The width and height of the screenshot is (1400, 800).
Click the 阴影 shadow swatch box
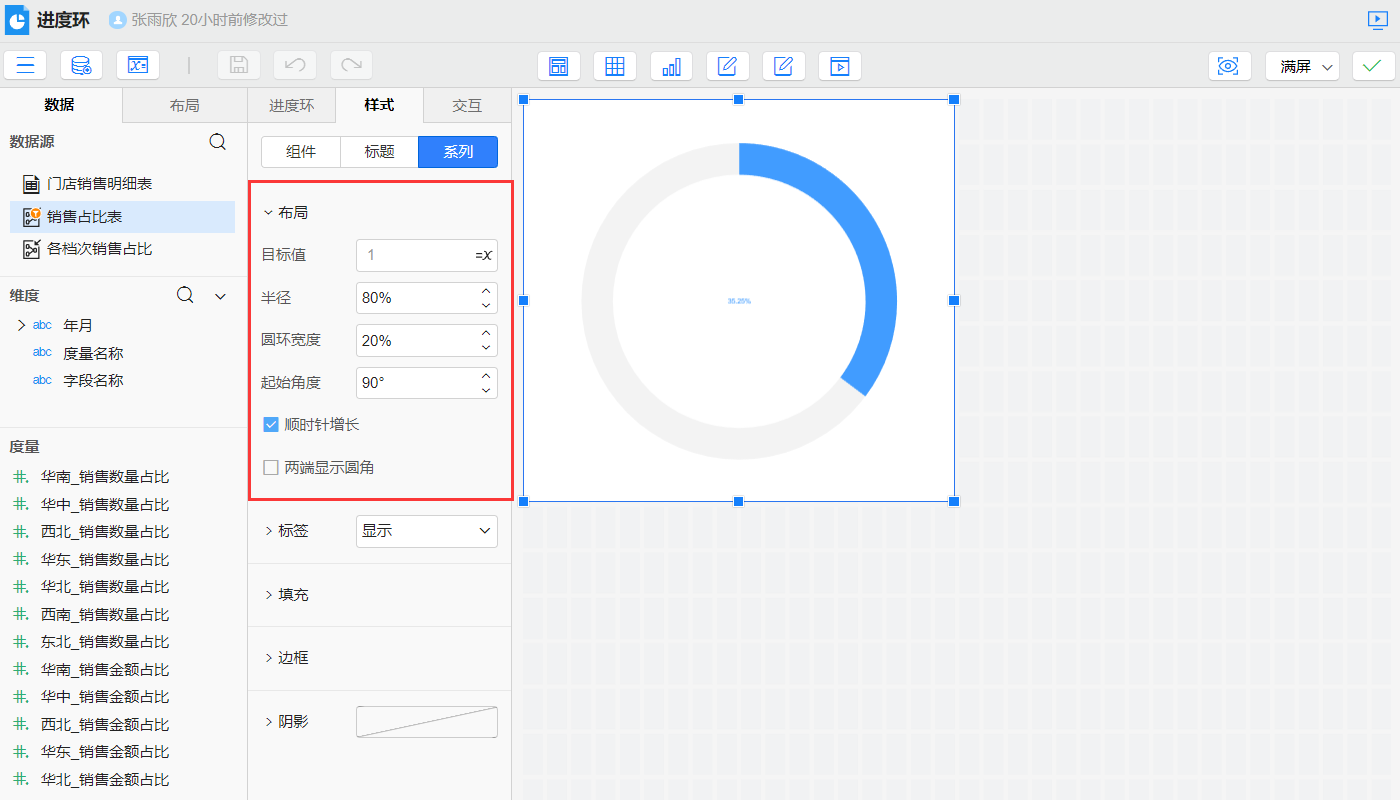click(426, 722)
